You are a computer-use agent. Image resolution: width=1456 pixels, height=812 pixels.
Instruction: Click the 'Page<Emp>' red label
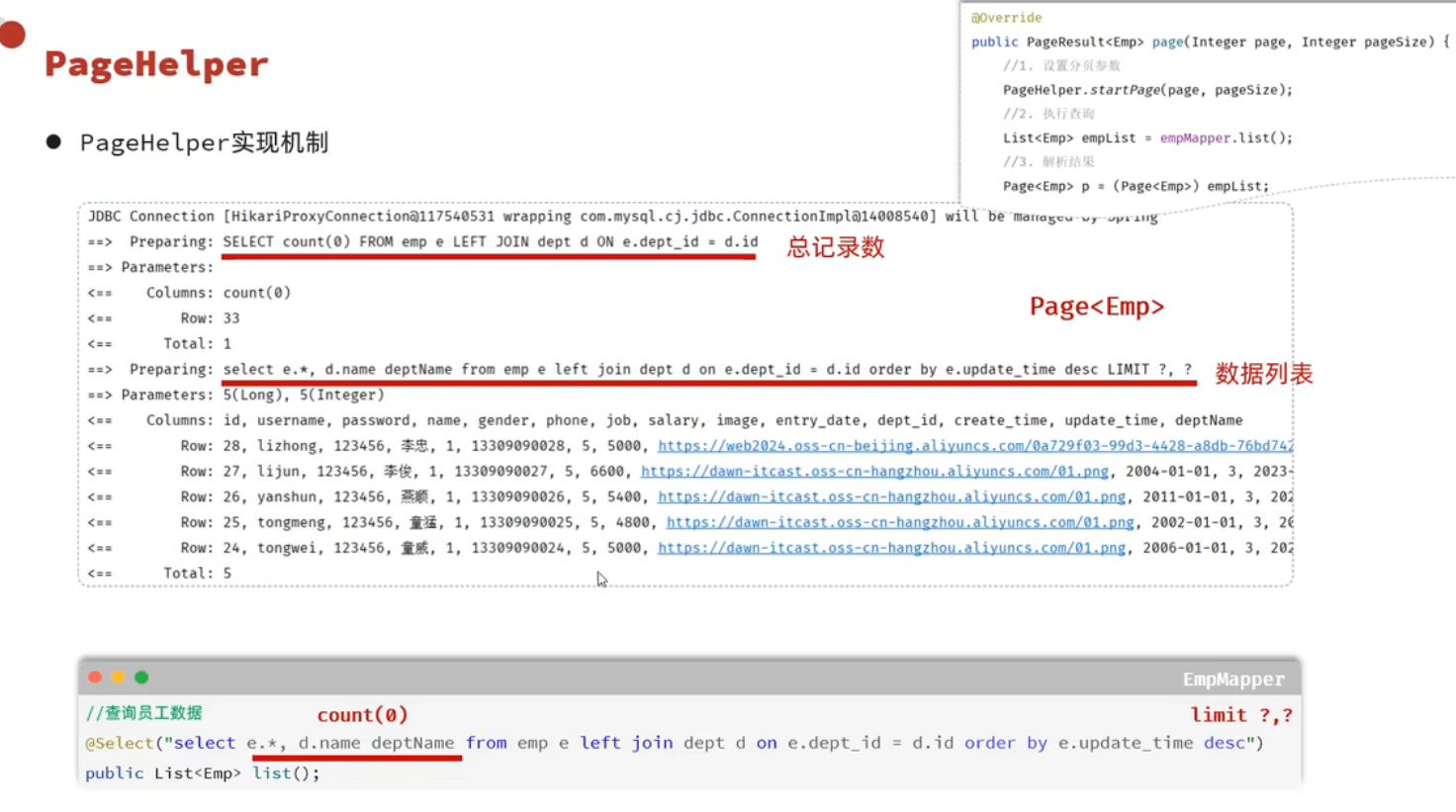click(x=1097, y=307)
